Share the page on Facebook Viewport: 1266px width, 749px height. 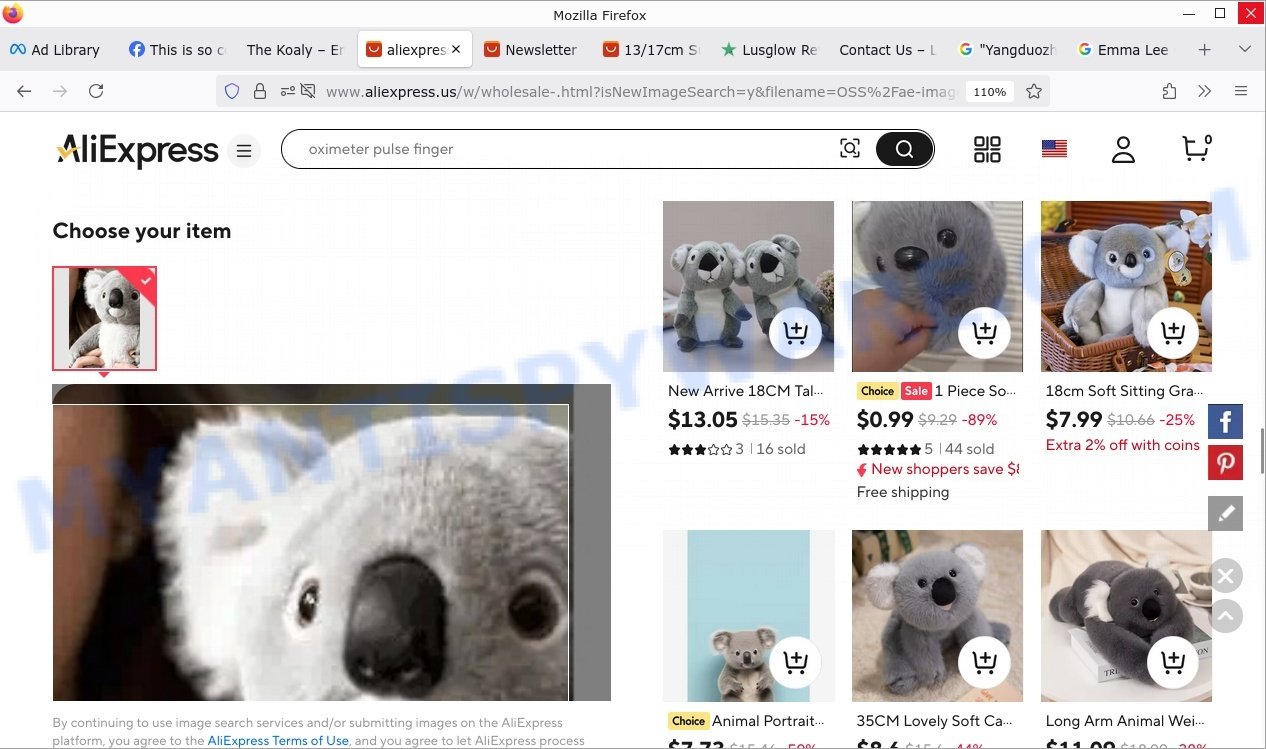[x=1226, y=422]
